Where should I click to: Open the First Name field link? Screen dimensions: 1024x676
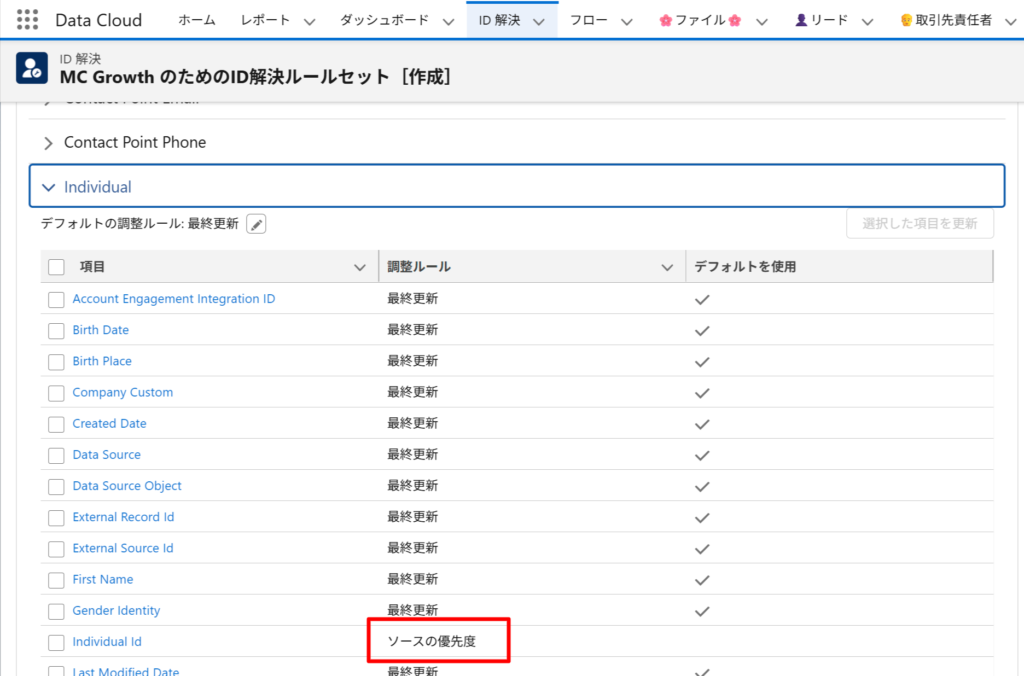tap(103, 579)
